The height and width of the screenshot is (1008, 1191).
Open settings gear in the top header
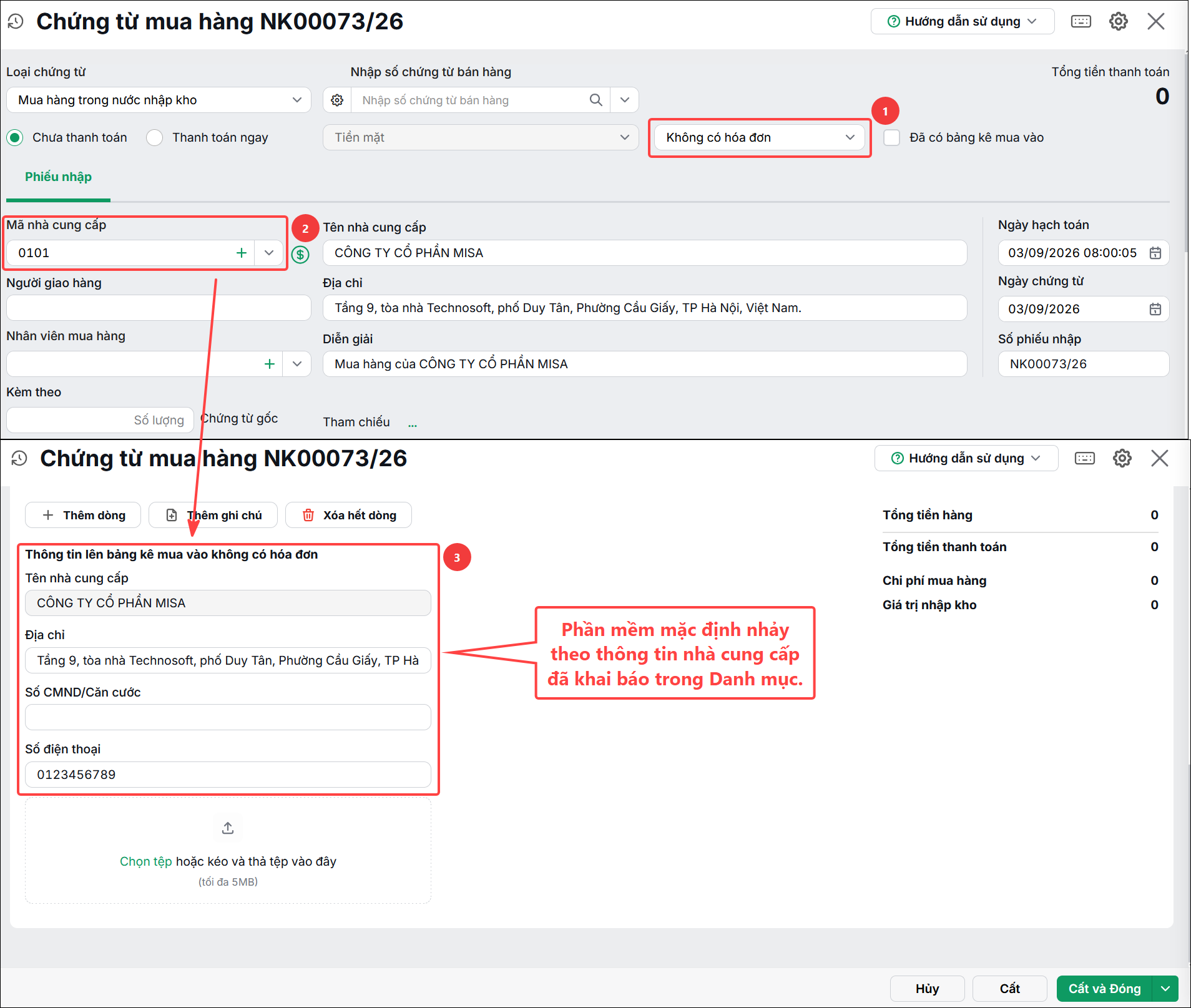(1118, 22)
